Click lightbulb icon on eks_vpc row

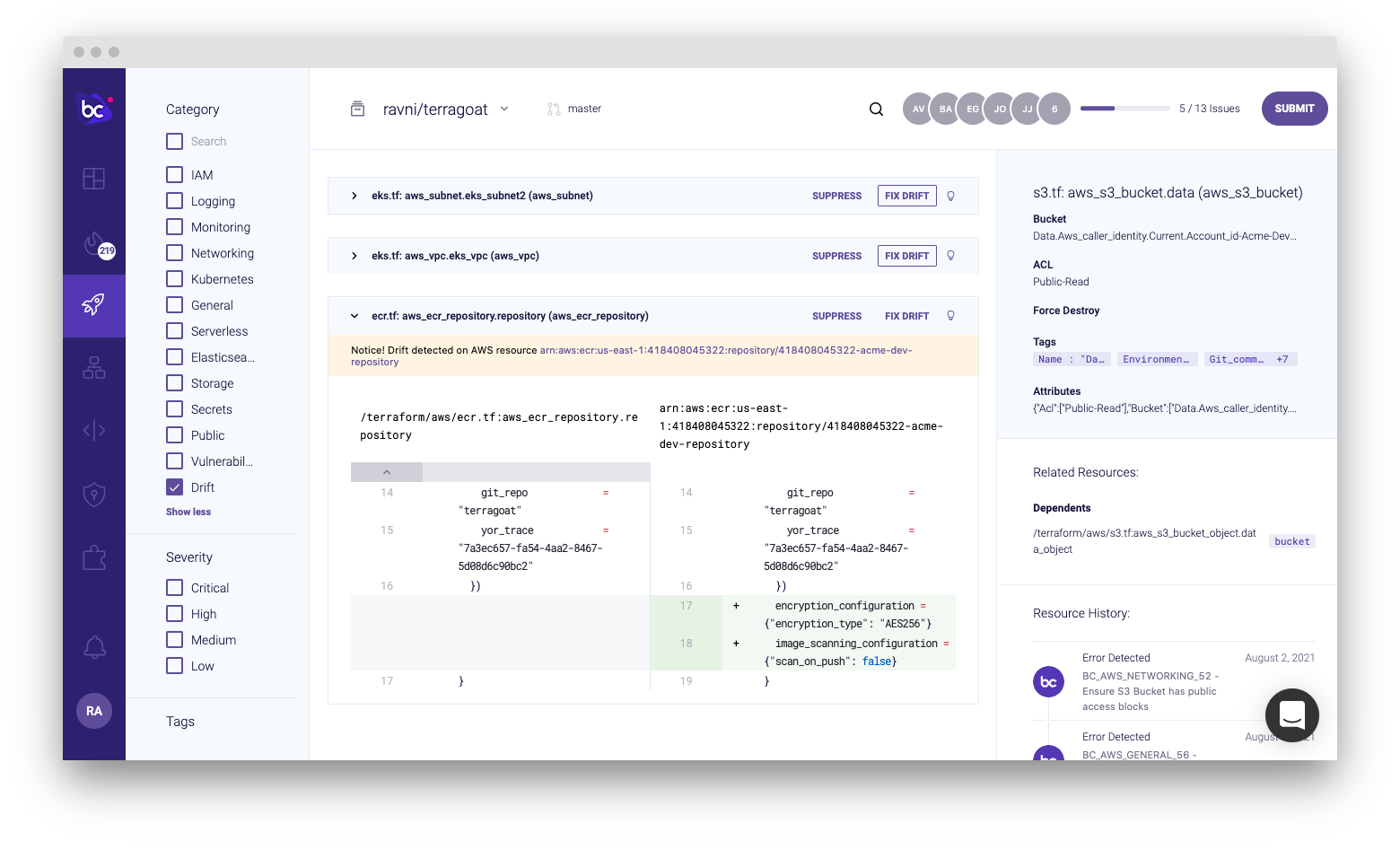pos(950,256)
